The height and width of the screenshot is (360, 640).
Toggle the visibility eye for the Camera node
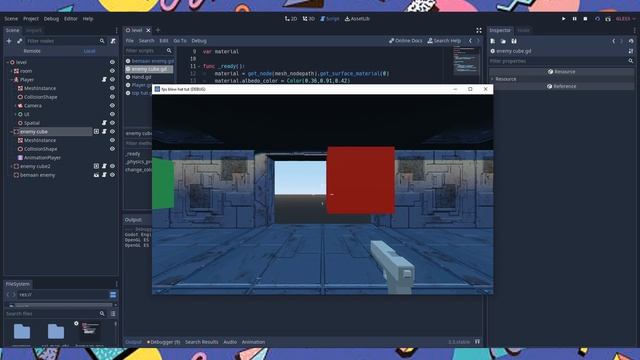[x=112, y=106]
